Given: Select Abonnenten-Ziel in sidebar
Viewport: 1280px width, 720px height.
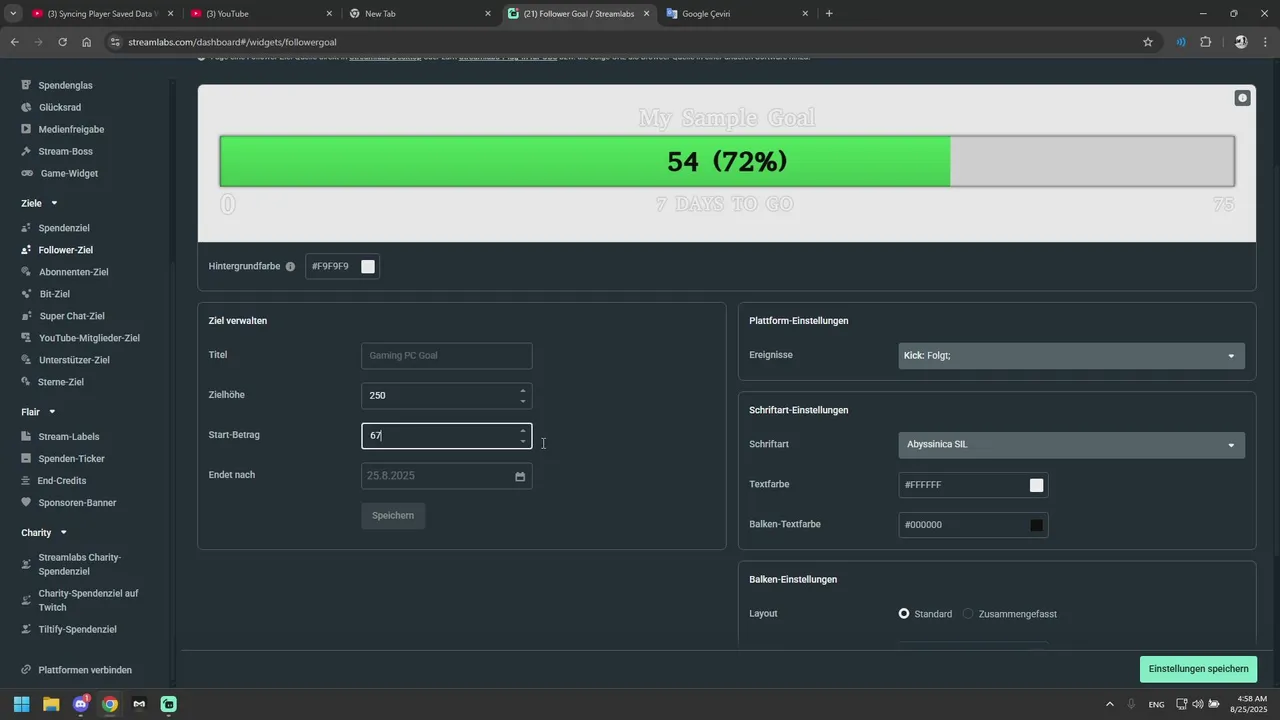Looking at the screenshot, I should [73, 272].
